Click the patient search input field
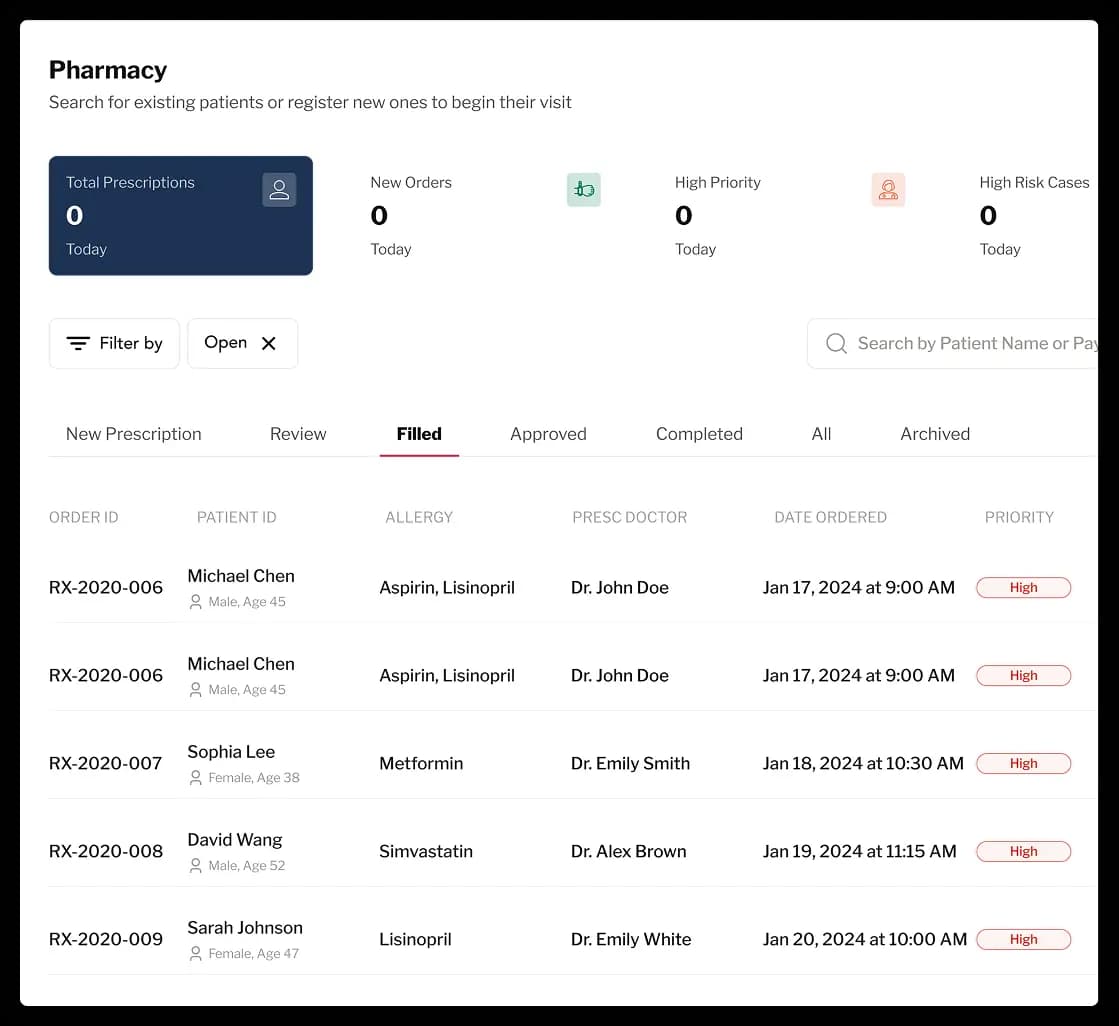Image resolution: width=1119 pixels, height=1026 pixels. [x=970, y=343]
